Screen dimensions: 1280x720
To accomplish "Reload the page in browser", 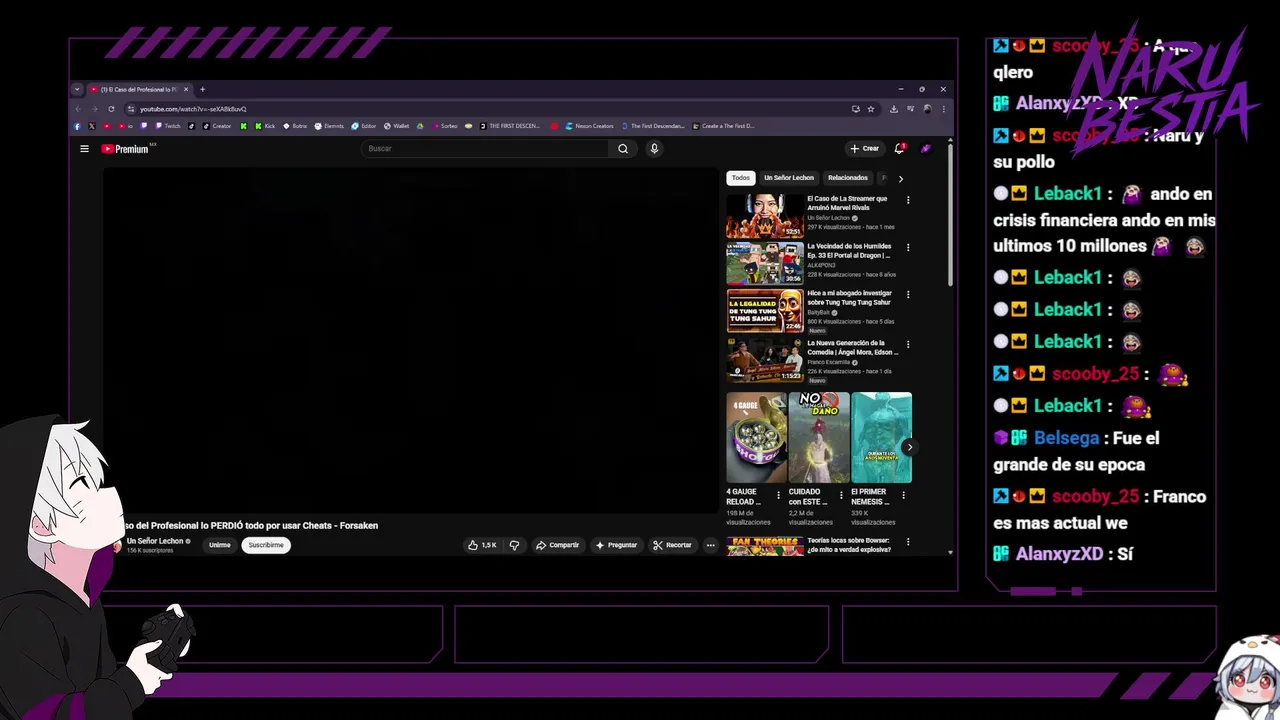I will (111, 109).
